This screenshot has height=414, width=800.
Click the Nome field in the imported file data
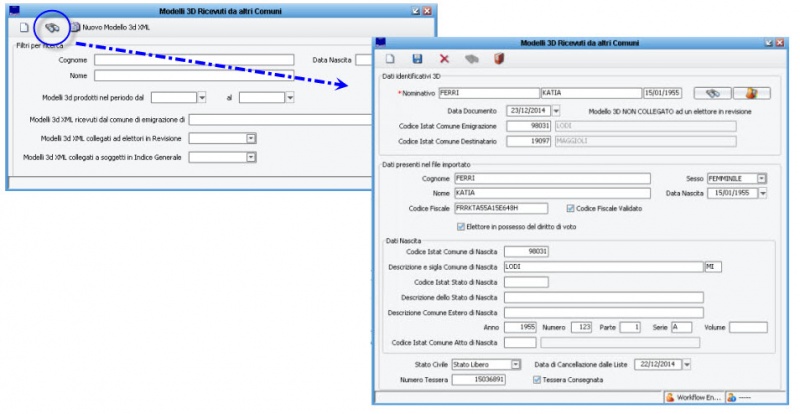552,193
